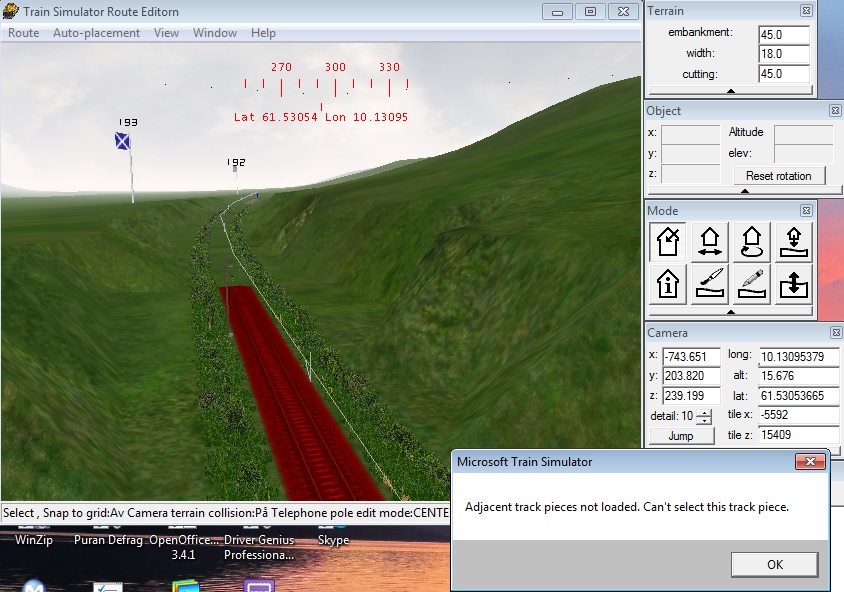Edit the terrain width field
844x592 pixels.
pyautogui.click(x=784, y=54)
